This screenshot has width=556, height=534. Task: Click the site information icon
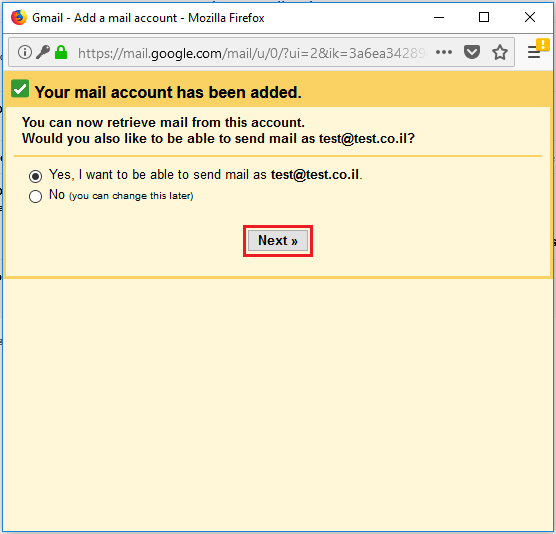coord(24,52)
